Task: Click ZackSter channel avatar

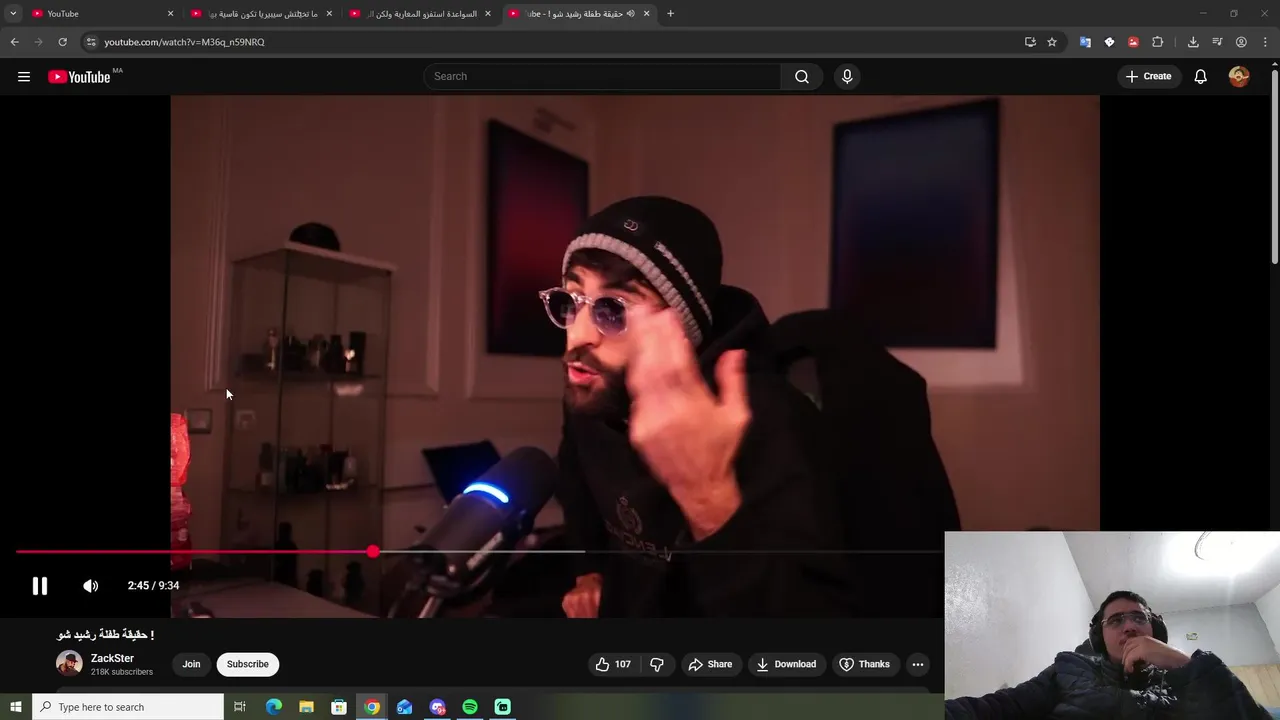Action: 69,663
